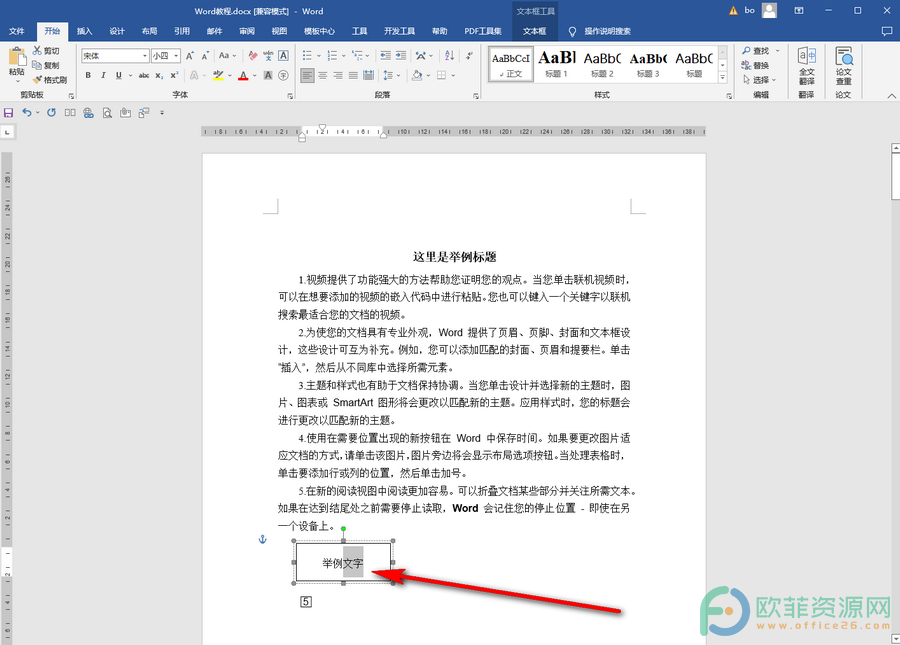Undo the last action
This screenshot has height=645, width=900.
click(26, 112)
